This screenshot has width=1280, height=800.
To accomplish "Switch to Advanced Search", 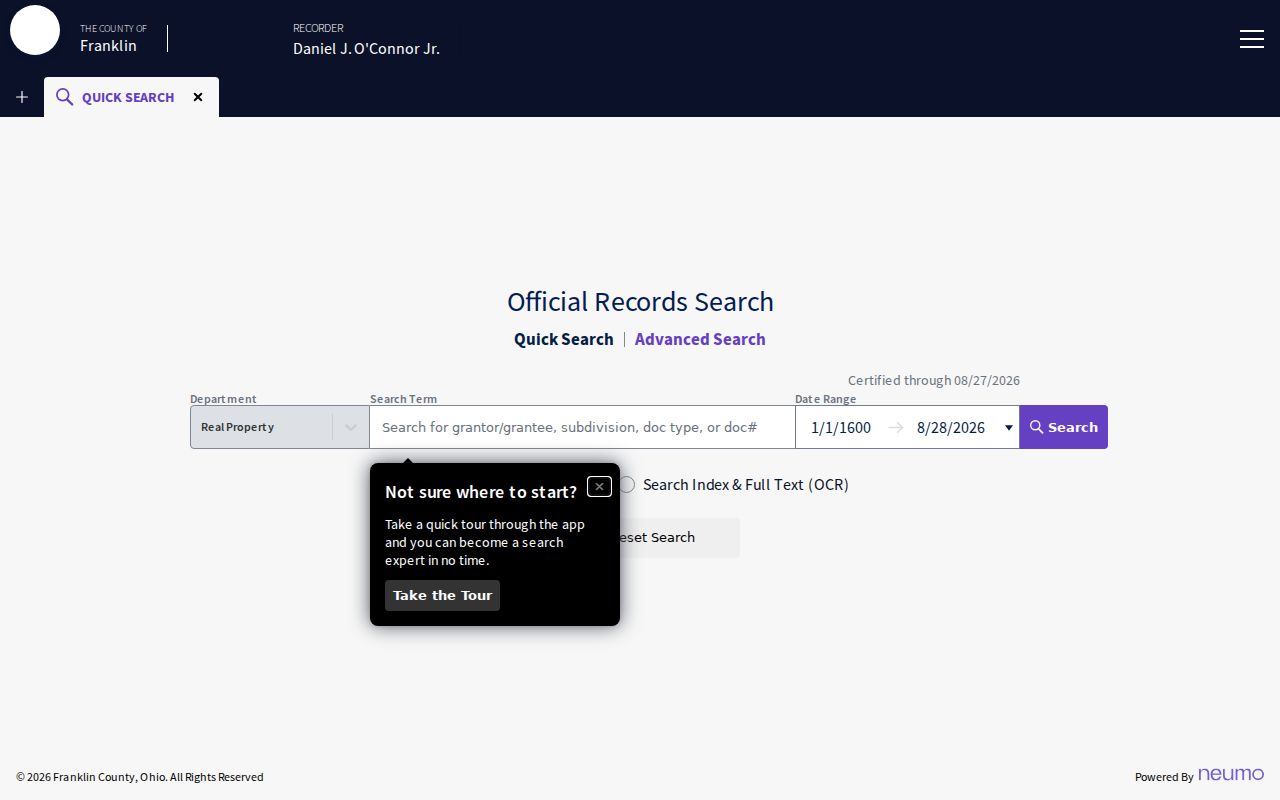I will pos(700,339).
